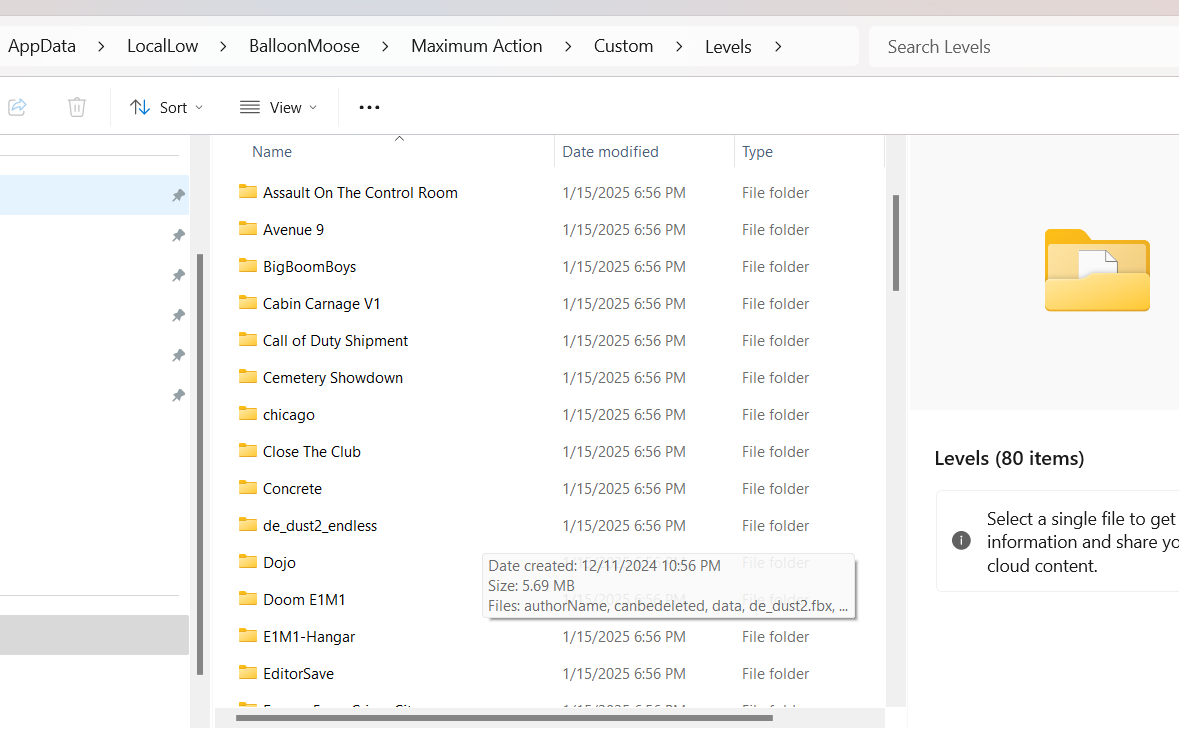Navigate to BalloonMoose in the address bar
1179x743 pixels.
[304, 46]
